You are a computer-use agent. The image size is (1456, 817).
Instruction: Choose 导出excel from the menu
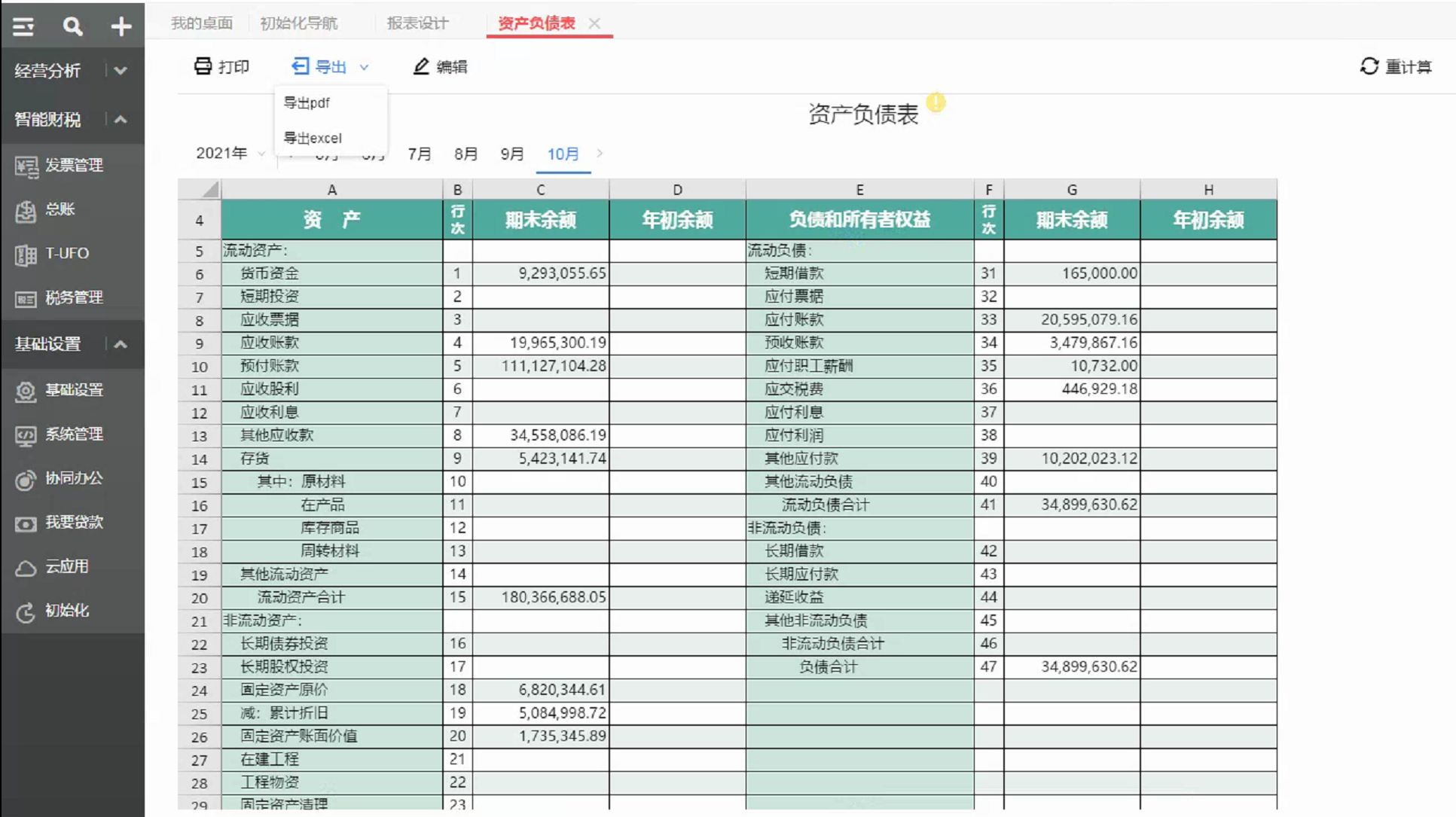(313, 138)
